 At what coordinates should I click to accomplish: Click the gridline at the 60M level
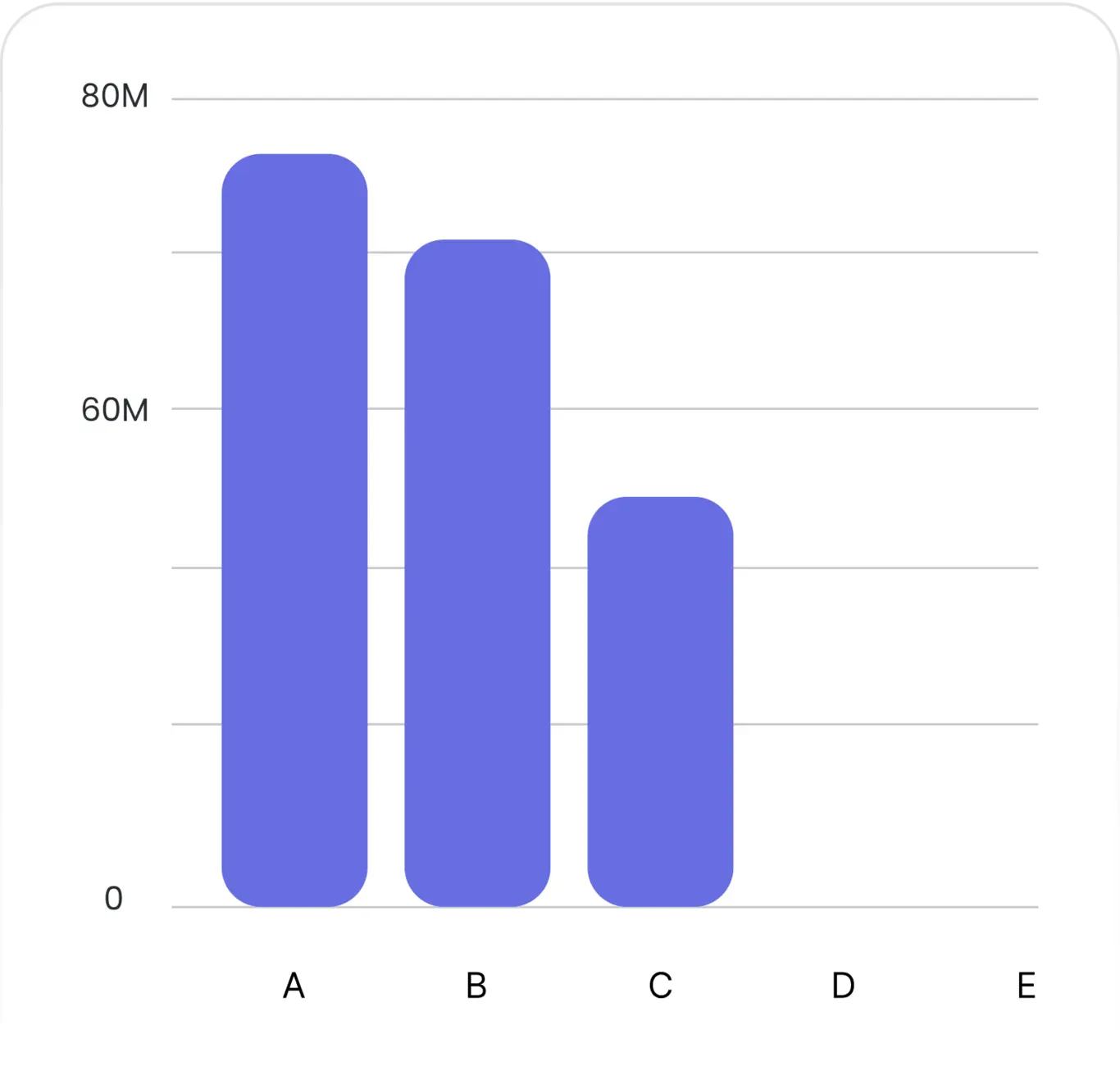(x=605, y=408)
